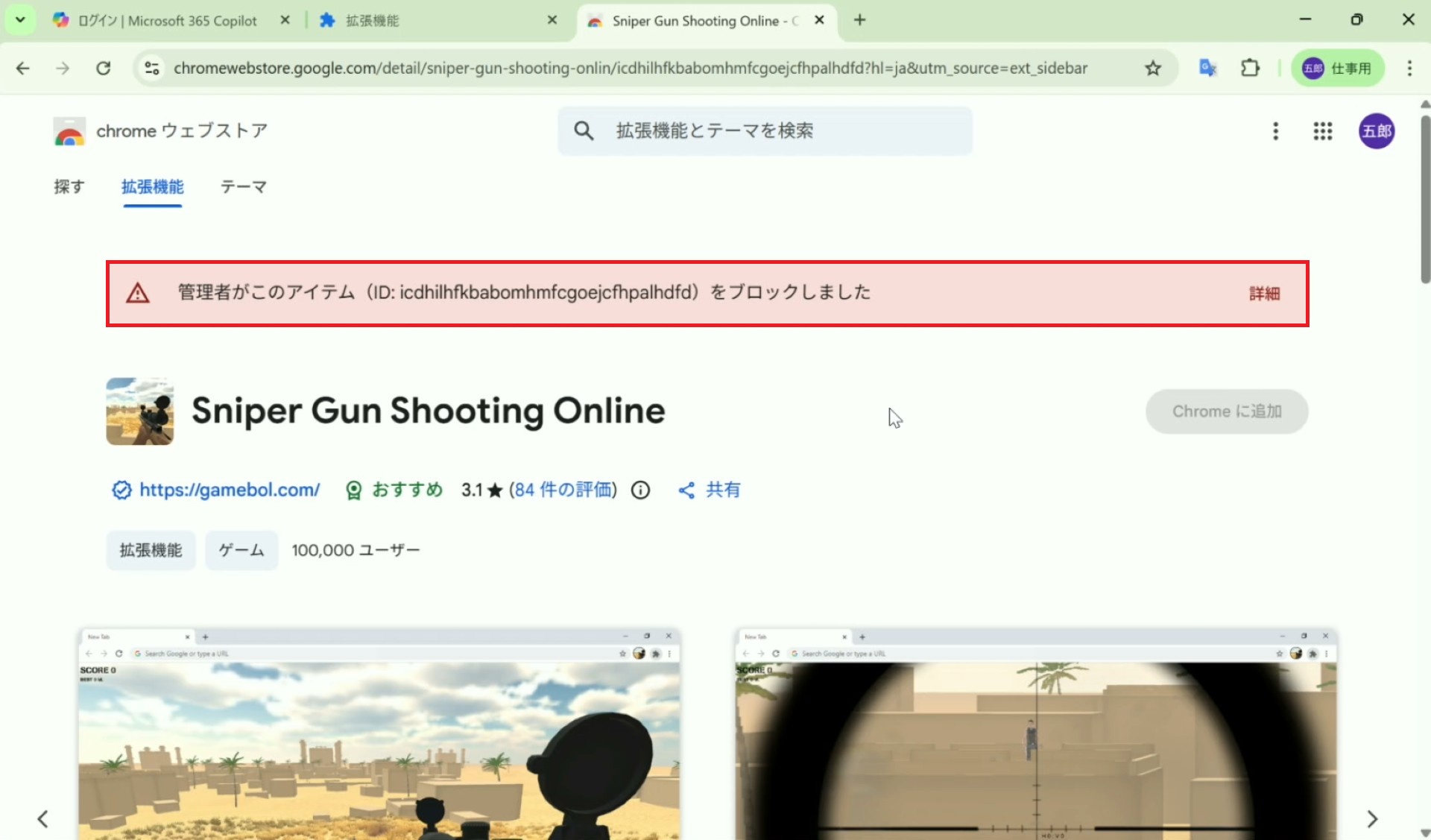
Task: Open the Extensions puzzle icon
Action: point(1250,69)
